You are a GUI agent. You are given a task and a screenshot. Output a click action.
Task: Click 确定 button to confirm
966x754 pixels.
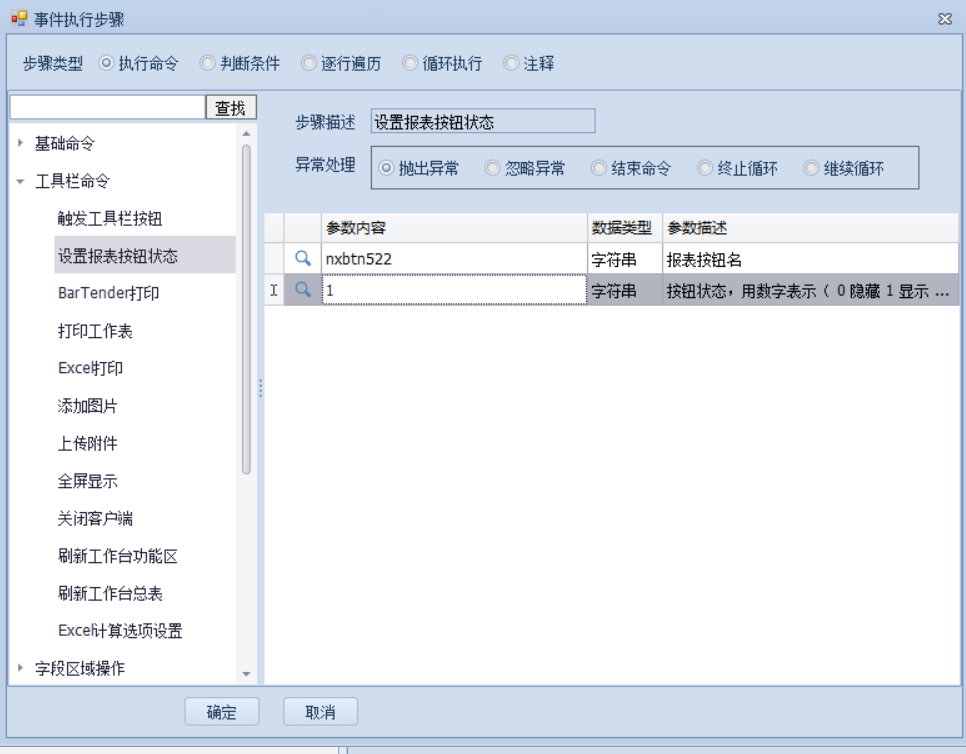click(x=222, y=712)
